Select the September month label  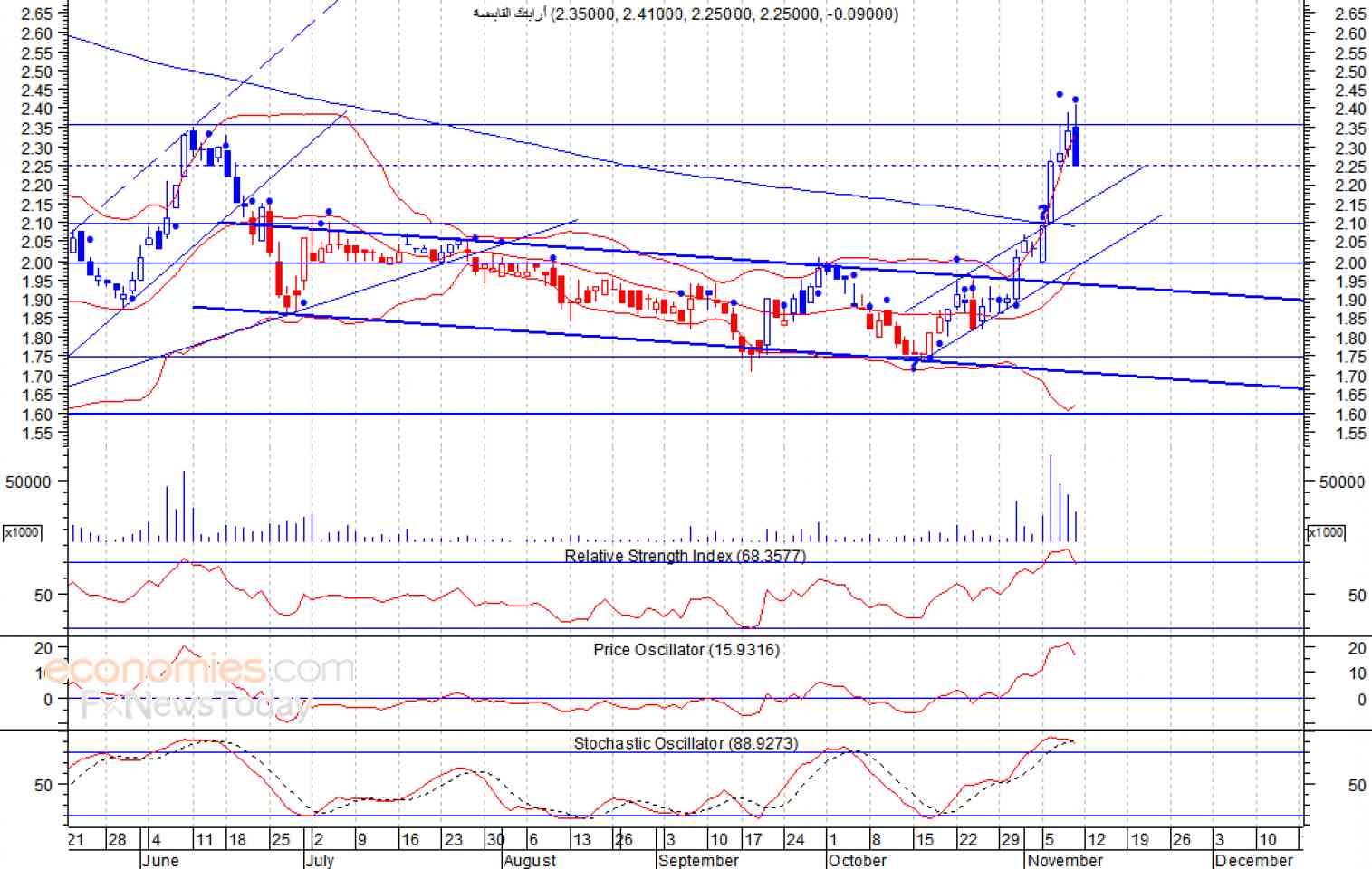coord(699,860)
